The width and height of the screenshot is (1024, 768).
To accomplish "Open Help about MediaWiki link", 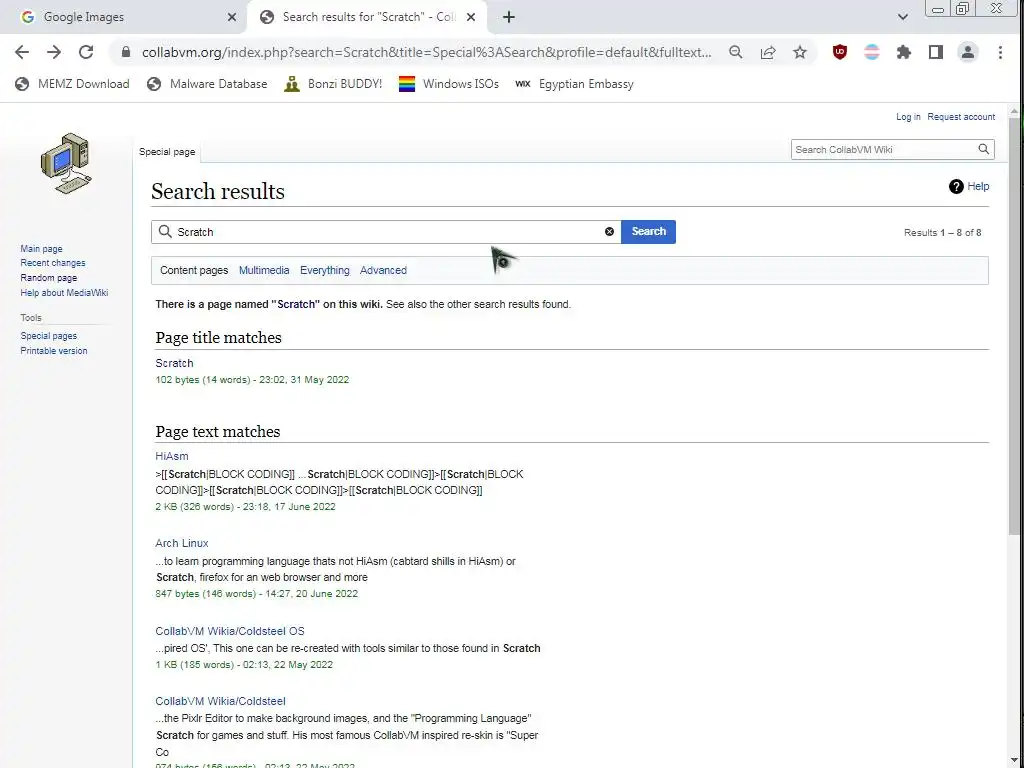I will coord(64,293).
